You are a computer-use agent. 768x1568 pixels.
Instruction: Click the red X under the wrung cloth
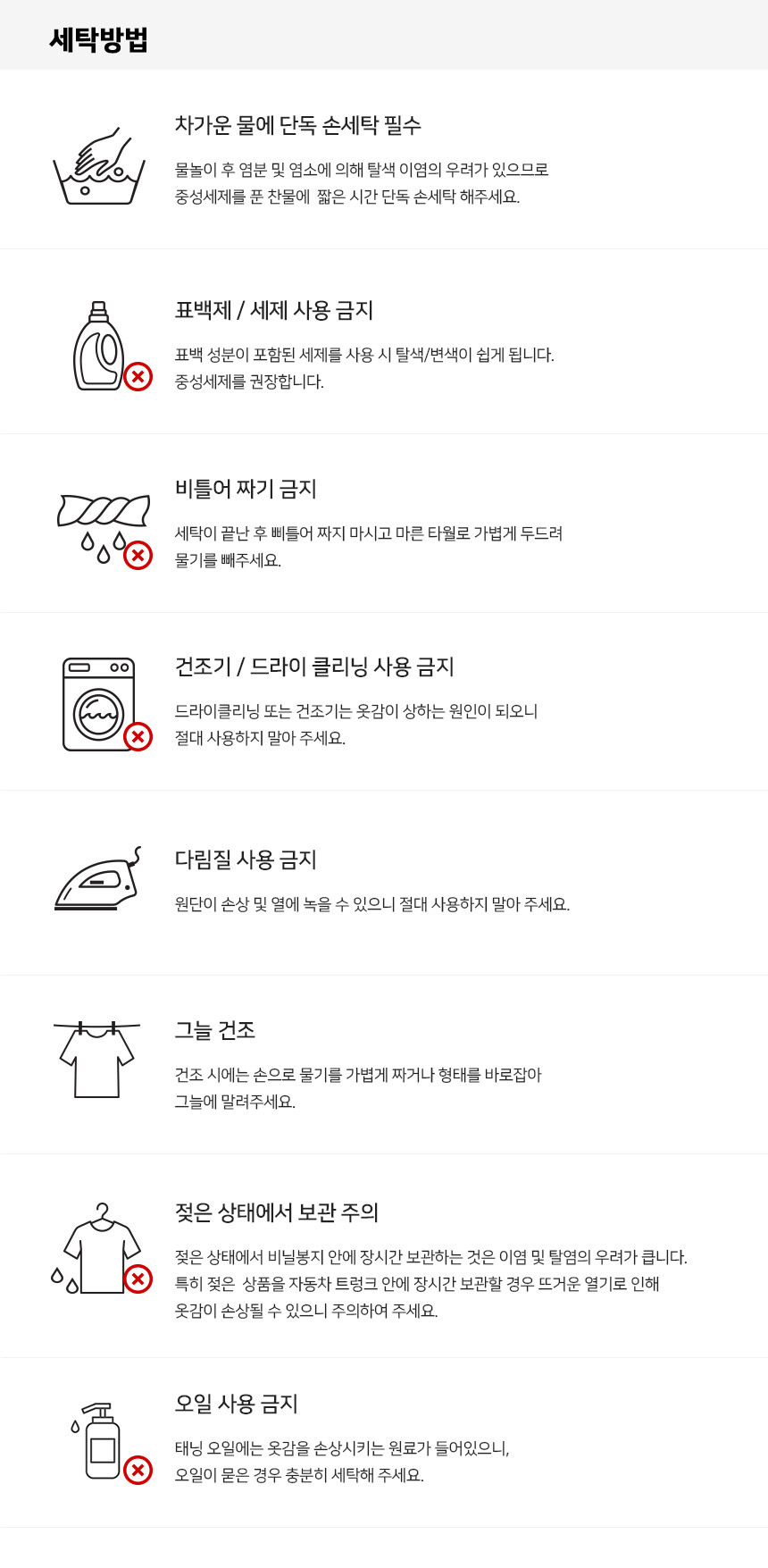click(138, 556)
